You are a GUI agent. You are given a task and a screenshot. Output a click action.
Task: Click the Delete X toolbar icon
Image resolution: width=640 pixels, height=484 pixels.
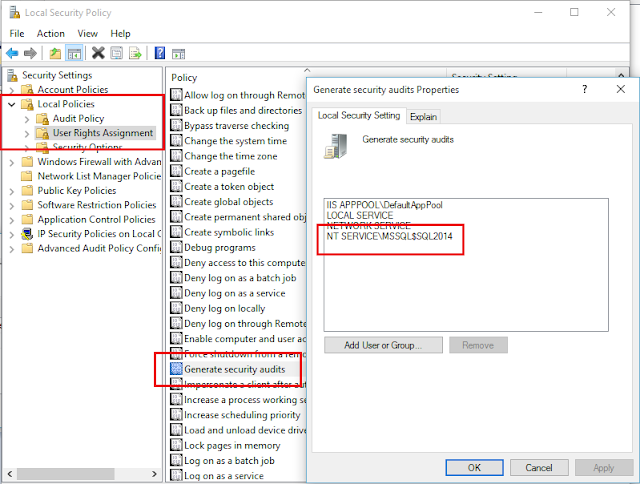pos(98,53)
